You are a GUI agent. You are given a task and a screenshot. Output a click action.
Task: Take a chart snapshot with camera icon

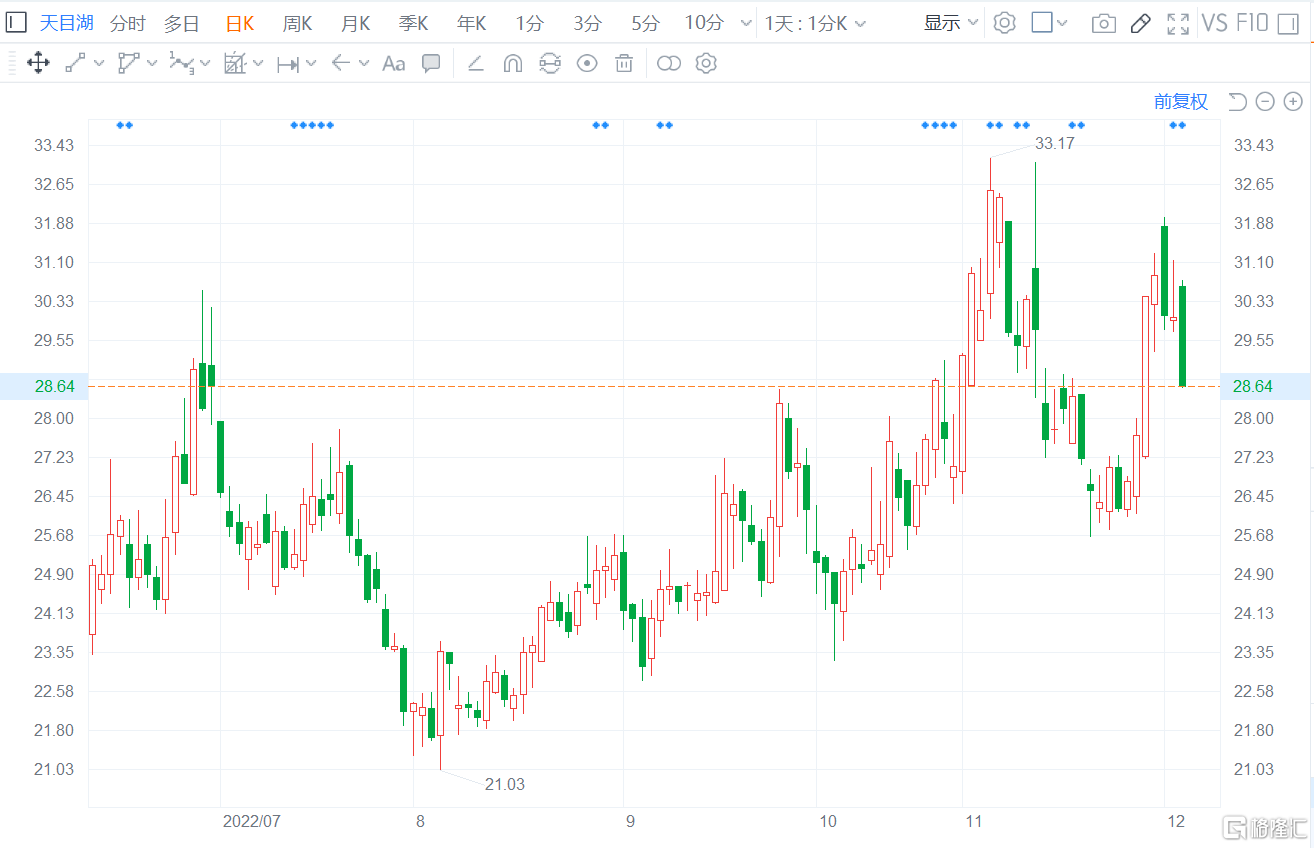[x=1104, y=23]
